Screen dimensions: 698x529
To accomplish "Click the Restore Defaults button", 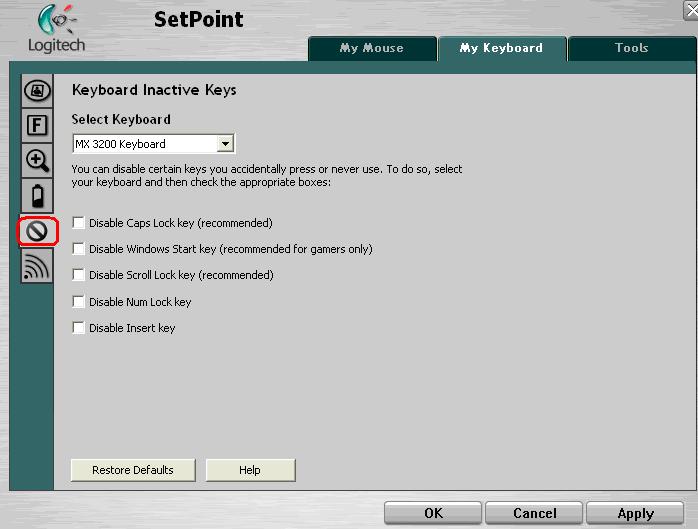I will (133, 470).
